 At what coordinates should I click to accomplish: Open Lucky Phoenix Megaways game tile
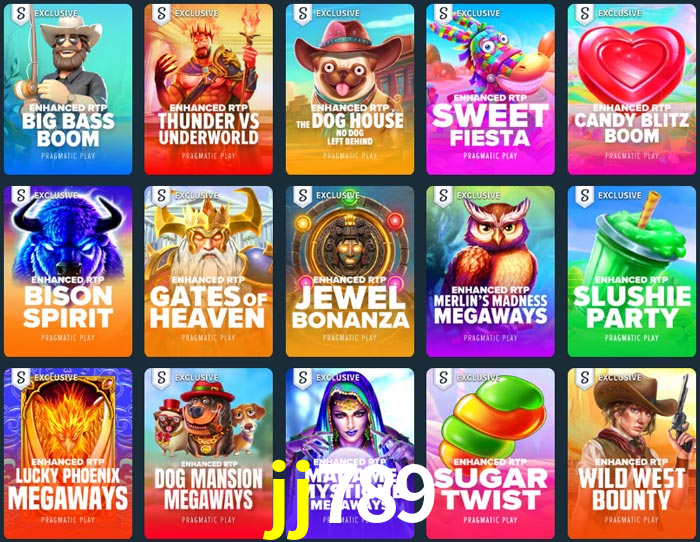(68, 454)
